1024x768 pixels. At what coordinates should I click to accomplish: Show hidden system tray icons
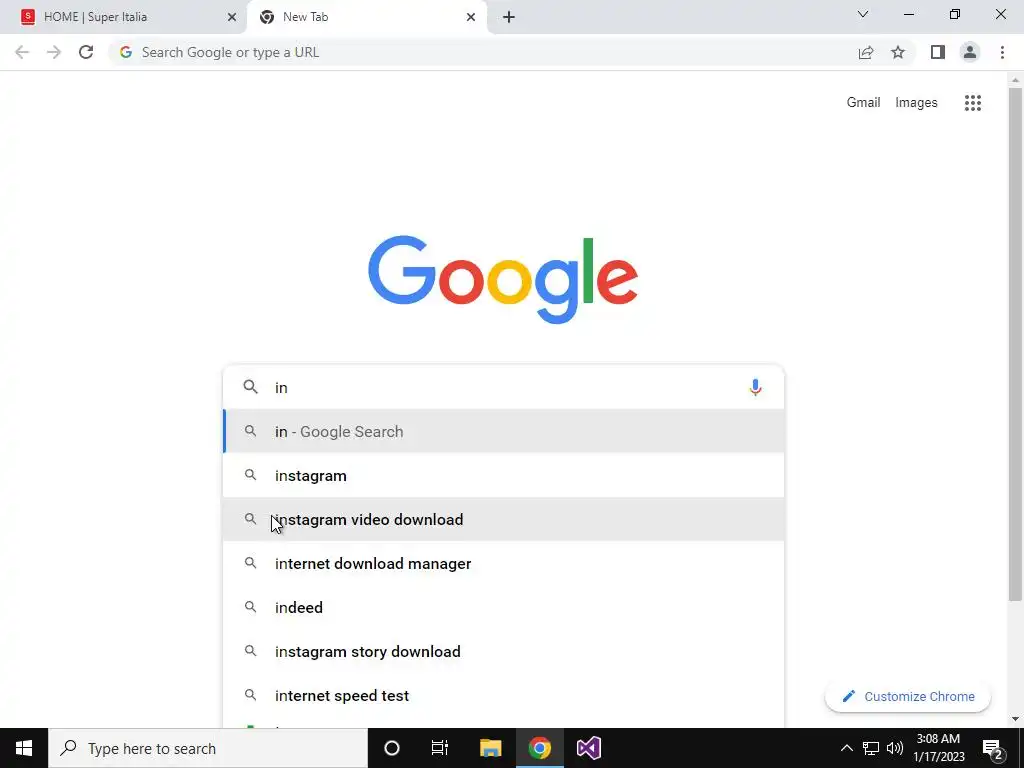[846, 748]
